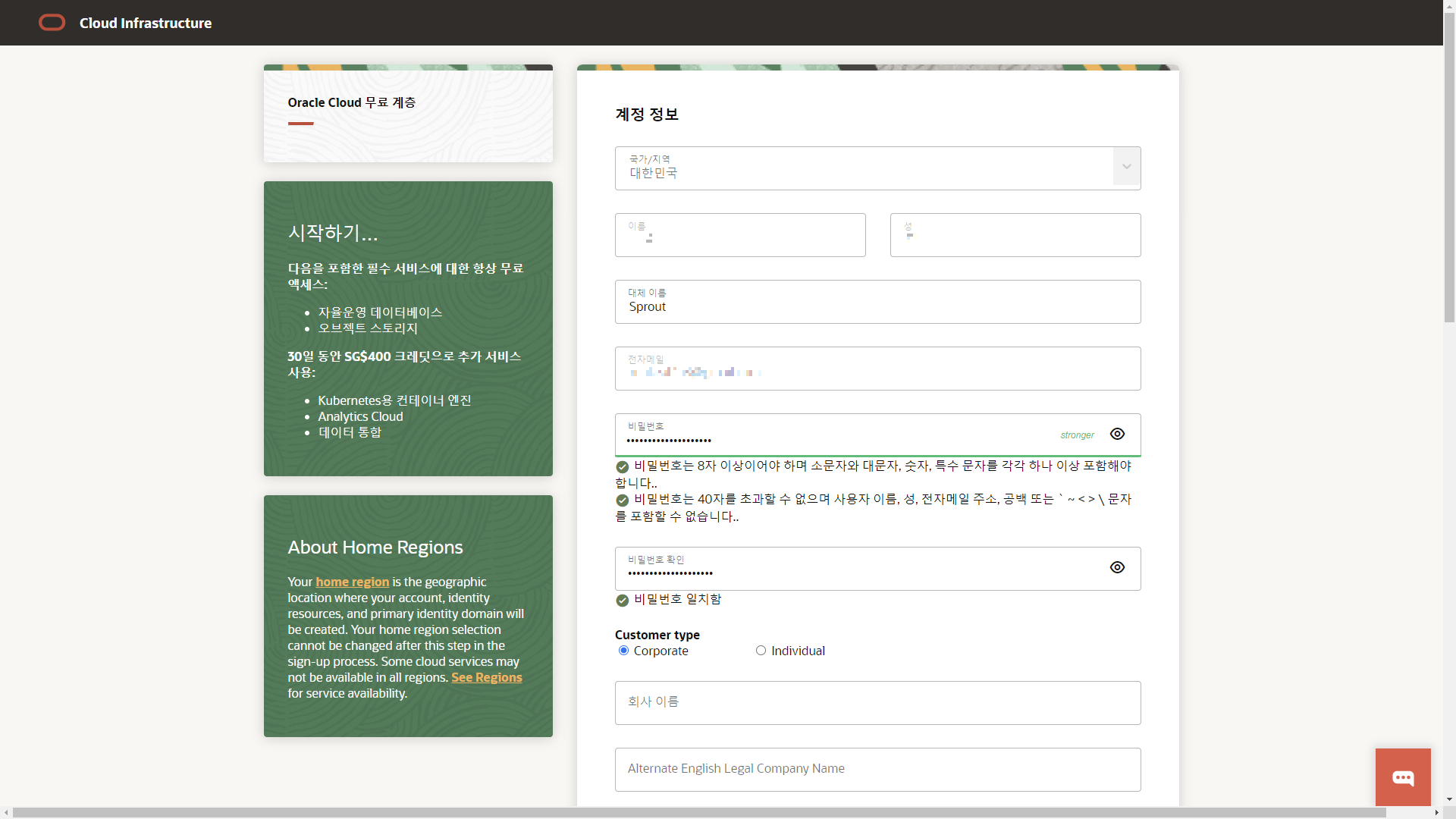Image resolution: width=1456 pixels, height=819 pixels.
Task: Reveal the confirm password field text
Action: [x=1117, y=567]
